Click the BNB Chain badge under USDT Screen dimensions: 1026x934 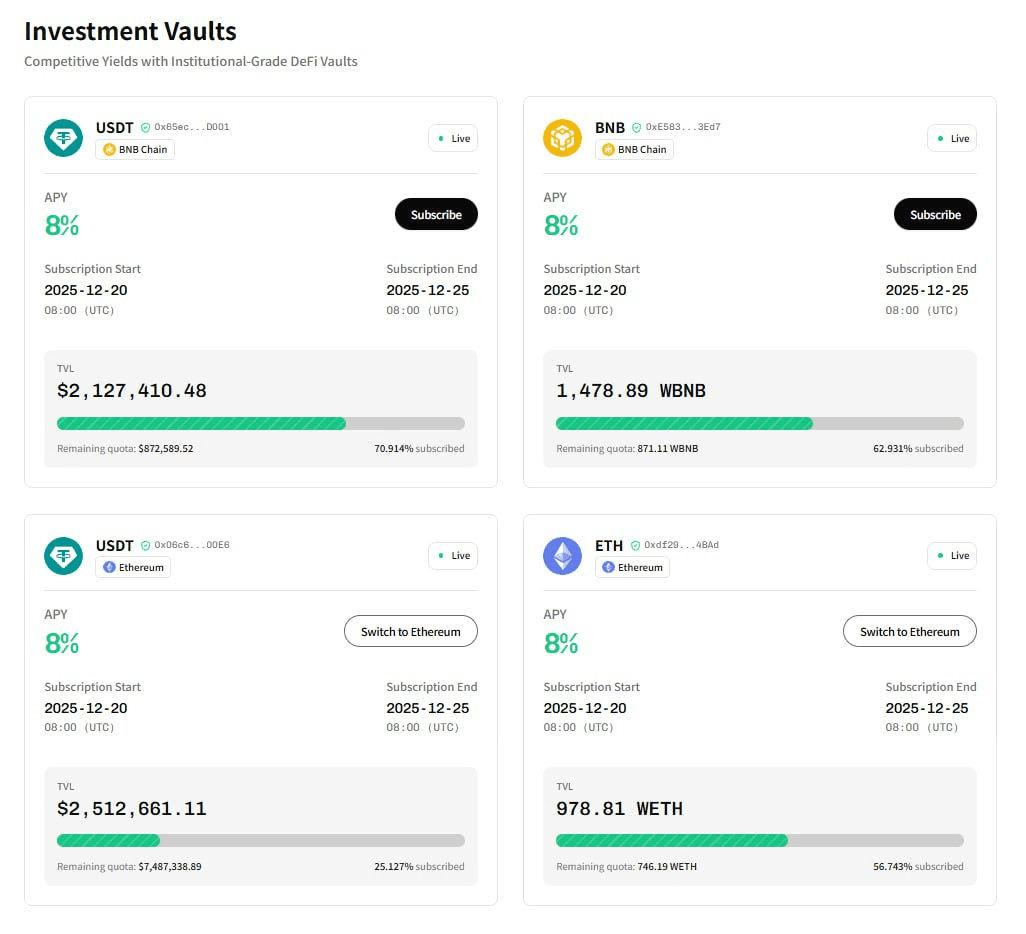135,149
